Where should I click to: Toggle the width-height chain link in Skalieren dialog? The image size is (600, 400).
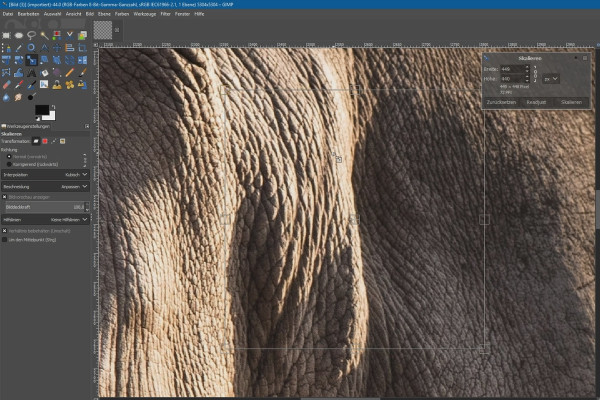(535, 74)
